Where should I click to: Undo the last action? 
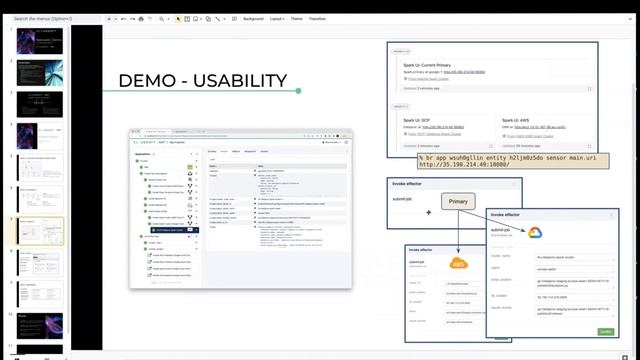pyautogui.click(x=124, y=19)
